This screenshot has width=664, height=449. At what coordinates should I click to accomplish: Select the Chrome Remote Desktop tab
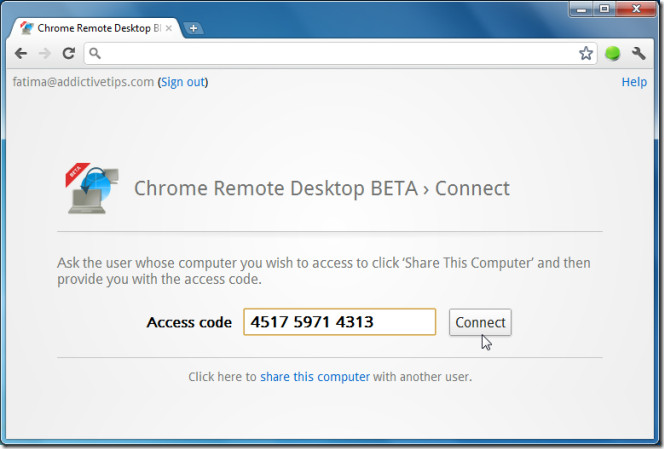(x=95, y=28)
